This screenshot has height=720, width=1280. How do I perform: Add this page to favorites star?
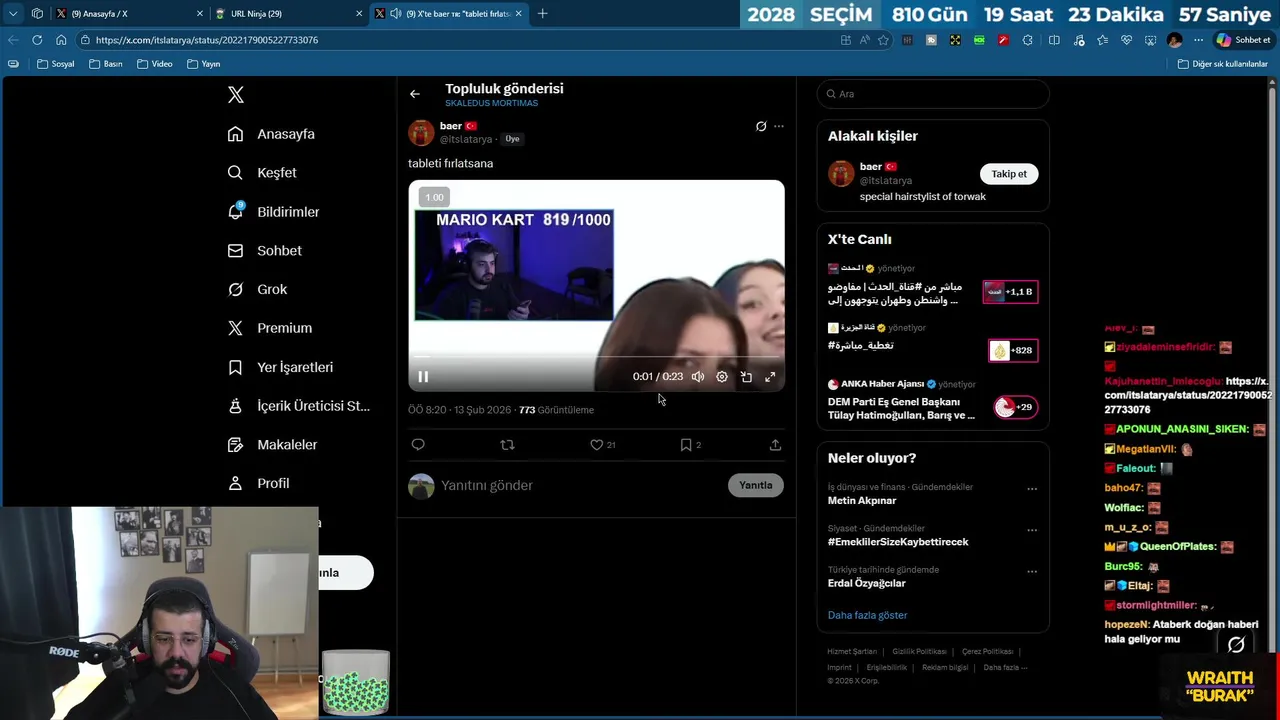[883, 40]
